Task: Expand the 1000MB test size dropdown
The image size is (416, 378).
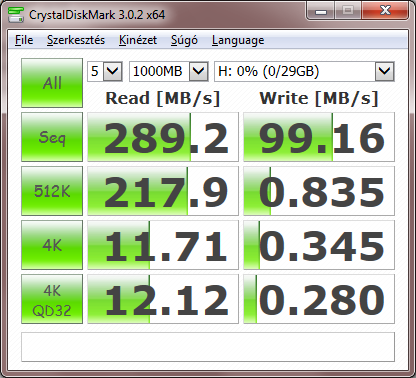Action: pyautogui.click(x=198, y=71)
